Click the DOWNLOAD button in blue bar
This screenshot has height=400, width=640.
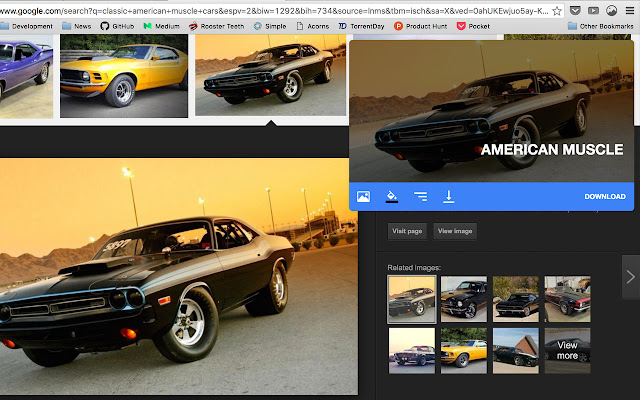[x=605, y=196]
